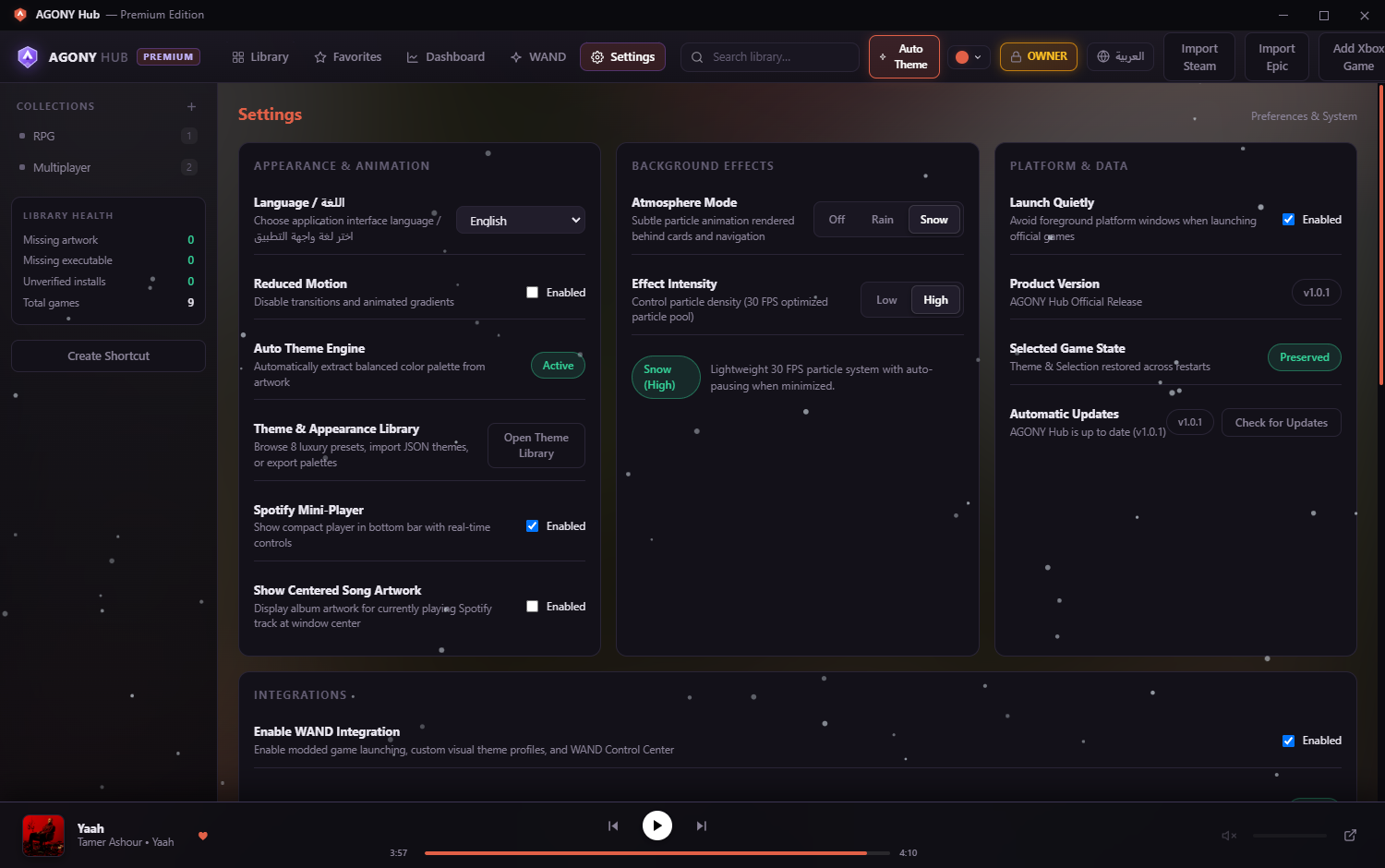Open Spotify with the external-link icon
The width and height of the screenshot is (1385, 868).
pyautogui.click(x=1350, y=835)
